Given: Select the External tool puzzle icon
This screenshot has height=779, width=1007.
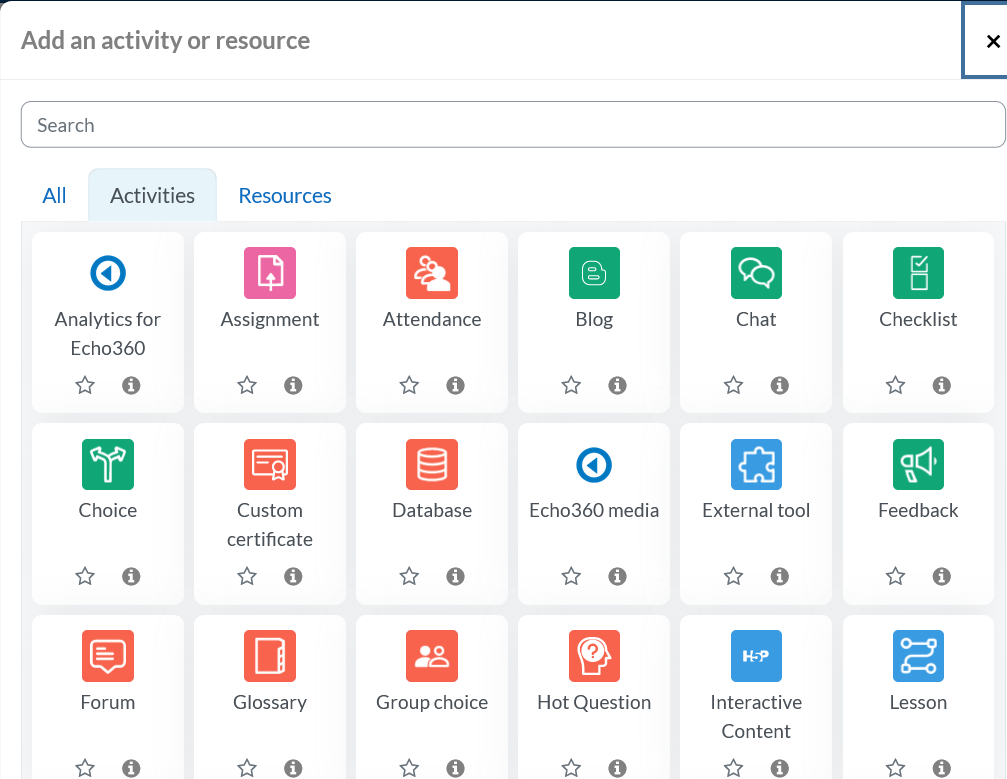Looking at the screenshot, I should coord(756,465).
